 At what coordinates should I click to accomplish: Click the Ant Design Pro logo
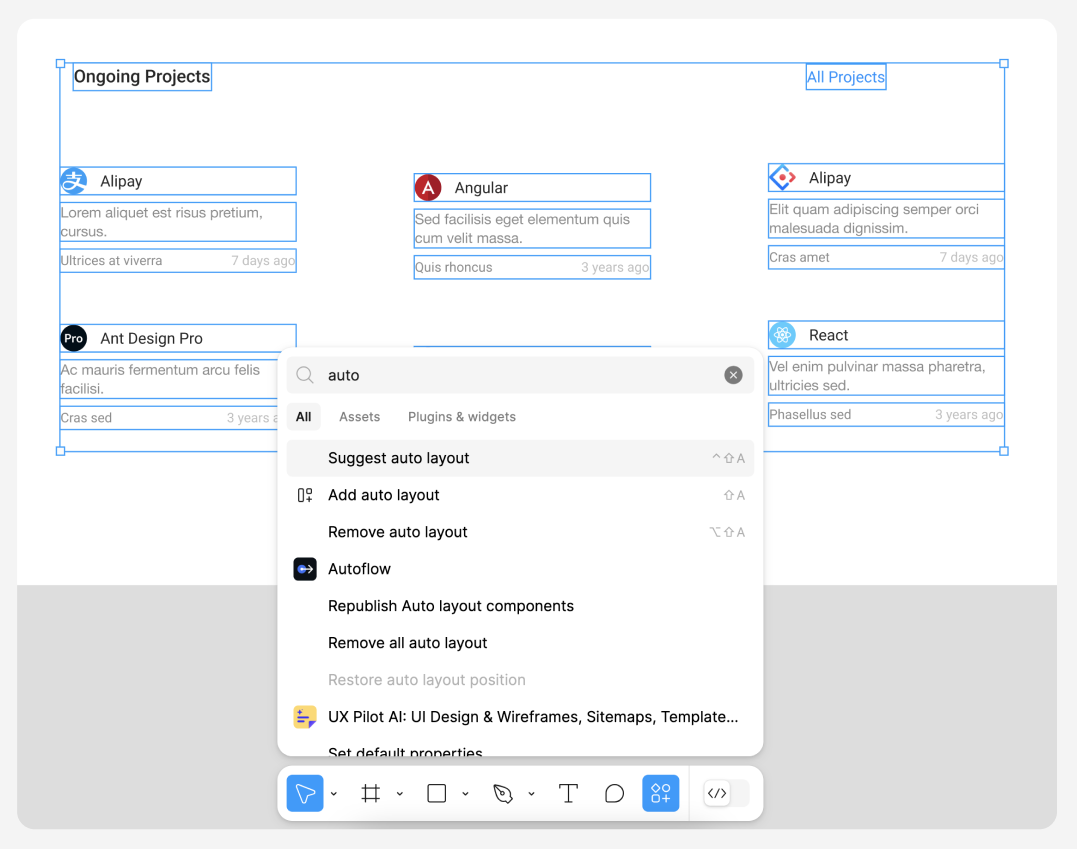point(73,338)
